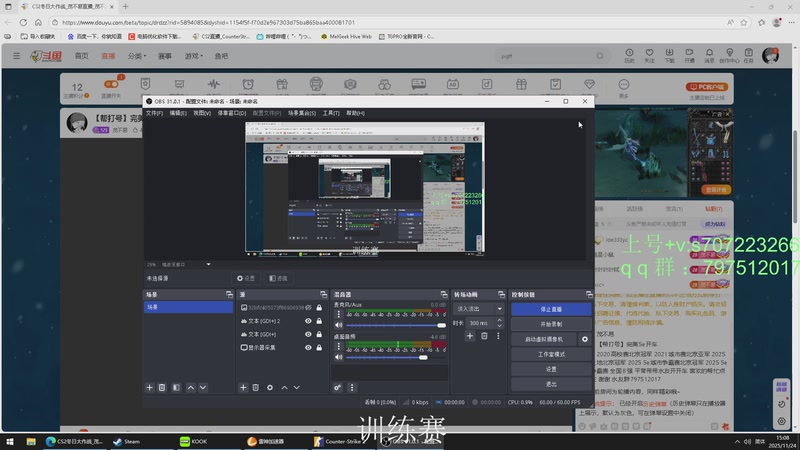Open preview scaling dropdown below preview
Viewport: 800px width, 450px height.
click(208, 264)
